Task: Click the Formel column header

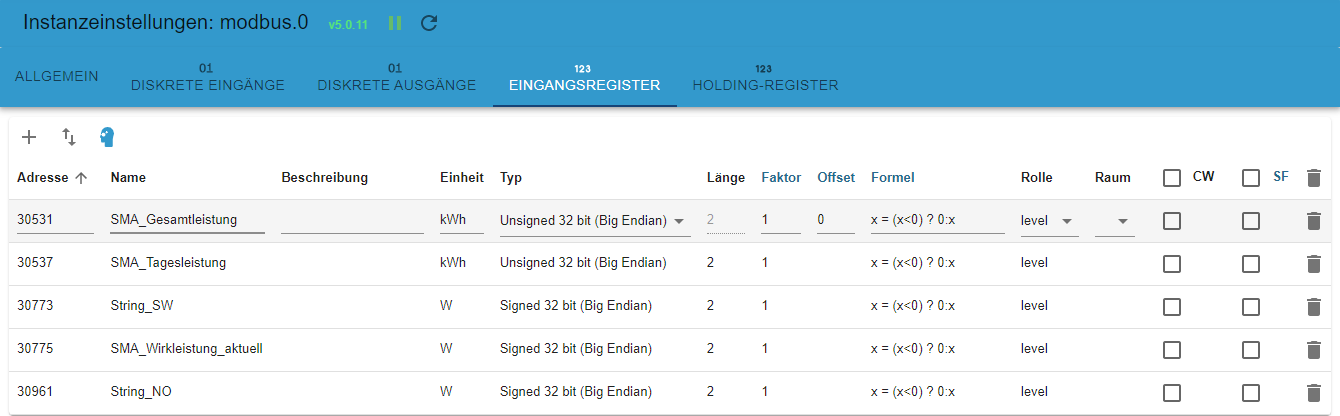Action: 892,178
